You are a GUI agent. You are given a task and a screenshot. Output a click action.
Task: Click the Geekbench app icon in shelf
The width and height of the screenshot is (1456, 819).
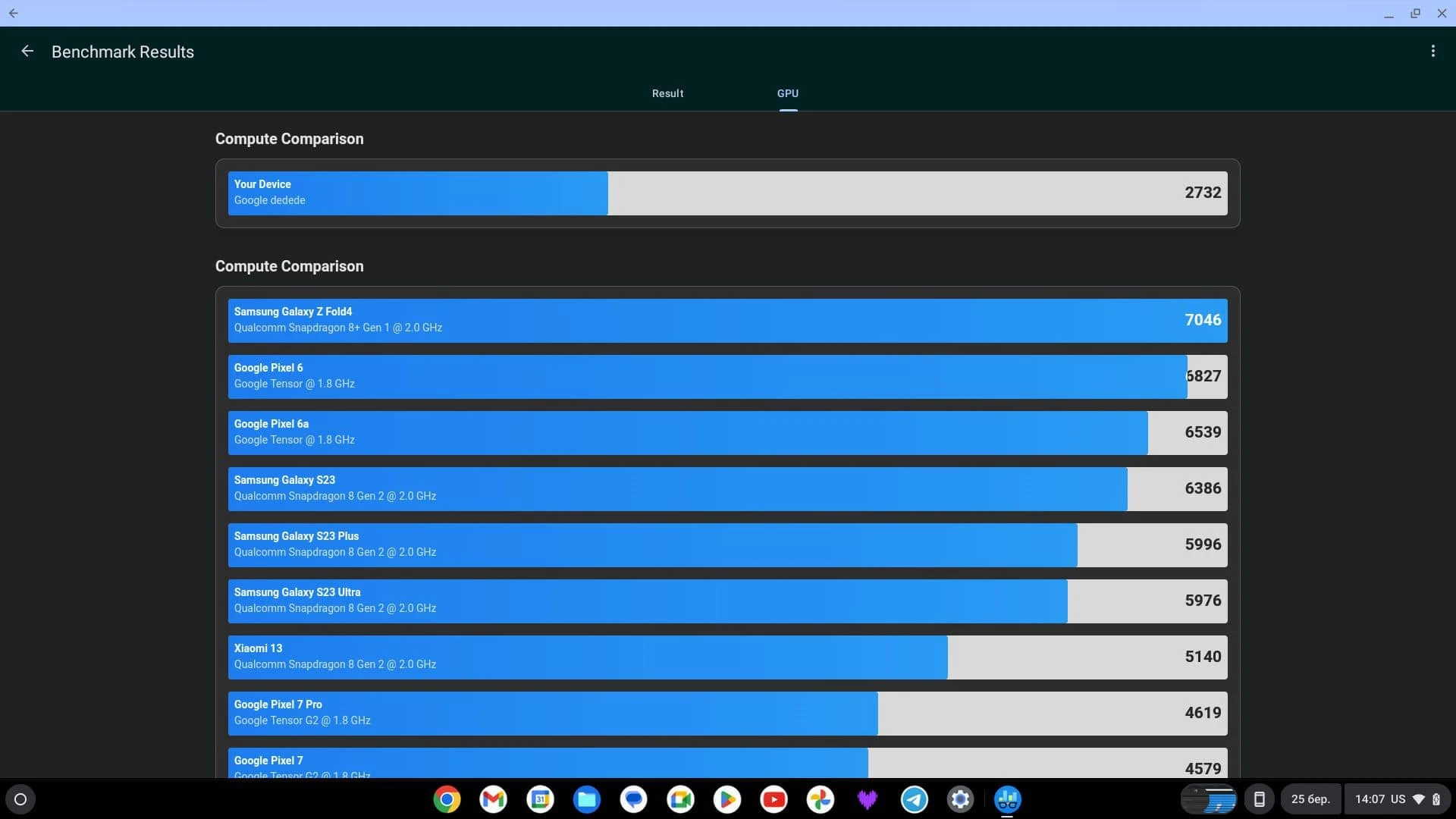pyautogui.click(x=1008, y=799)
